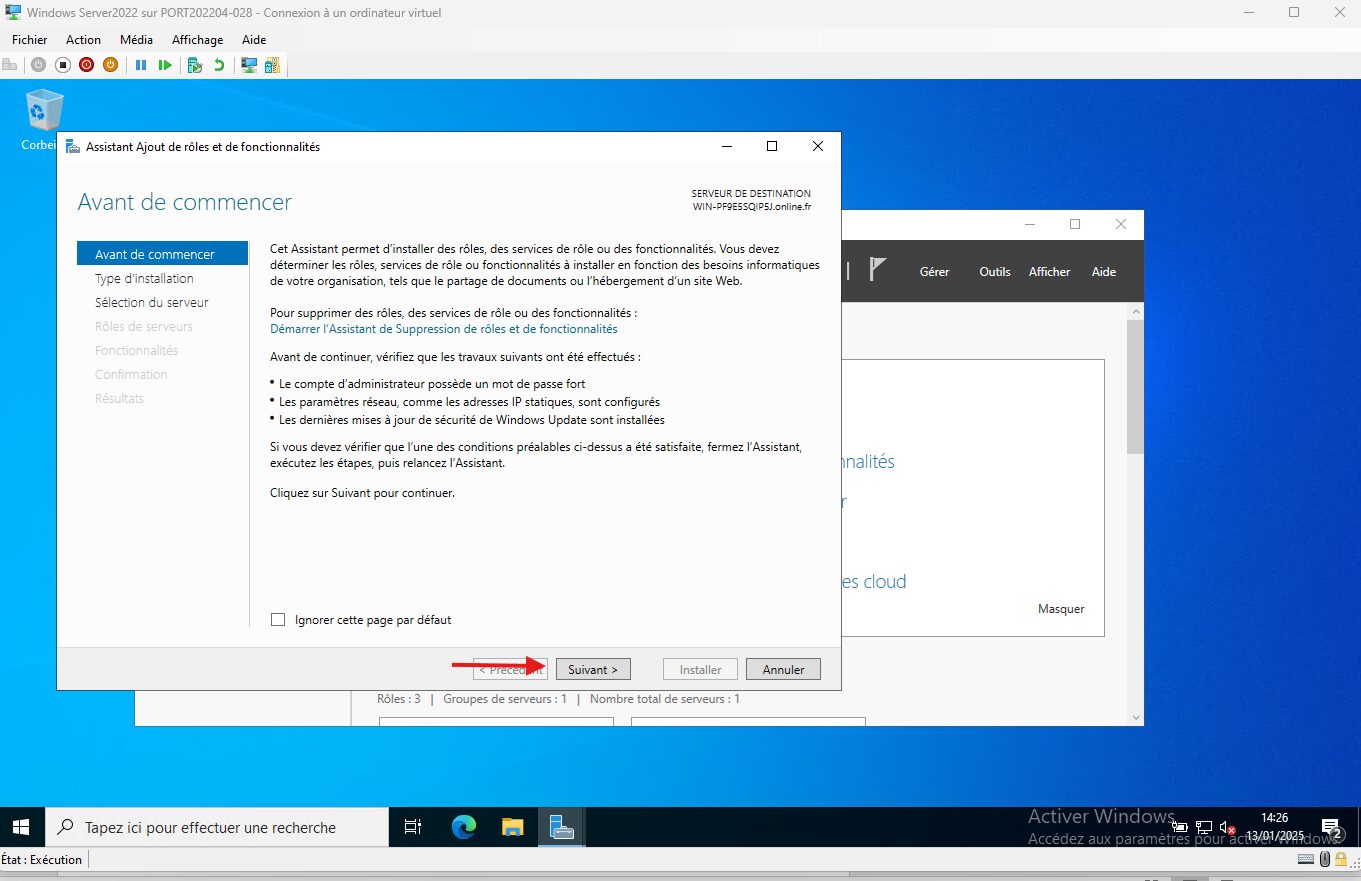Open File Explorer from the taskbar
The image size is (1361, 881).
[x=512, y=827]
